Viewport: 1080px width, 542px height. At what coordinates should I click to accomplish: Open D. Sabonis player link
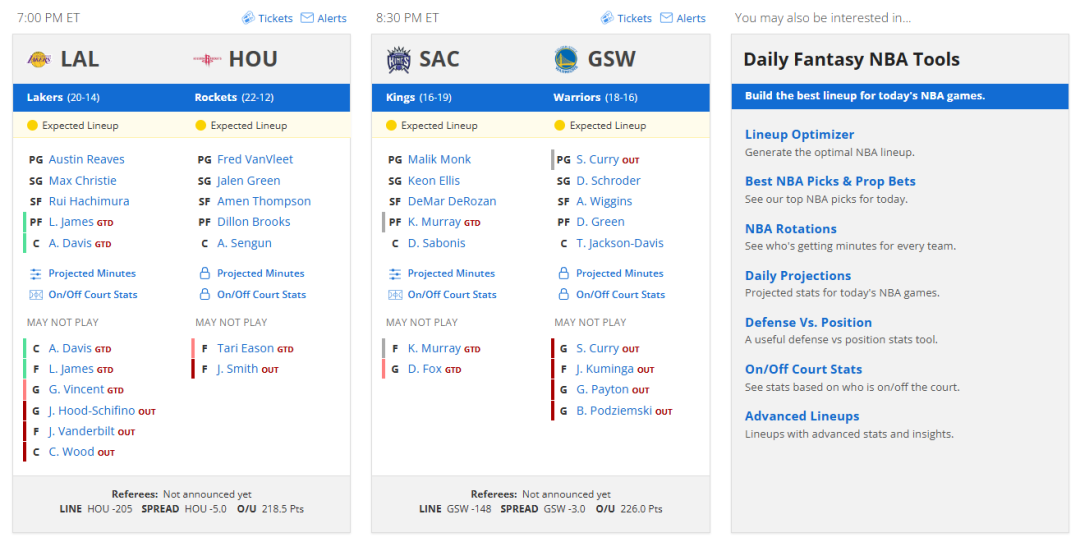pyautogui.click(x=437, y=243)
